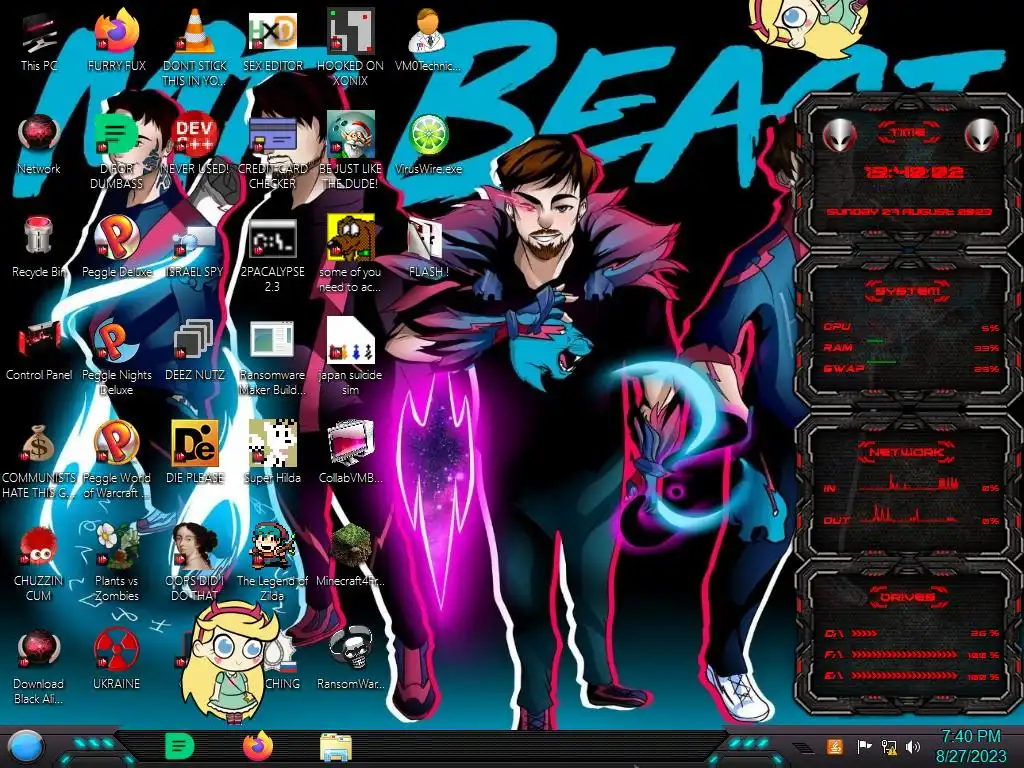
Task: Open the taskbar clock showing 7:40 PM
Action: click(970, 746)
